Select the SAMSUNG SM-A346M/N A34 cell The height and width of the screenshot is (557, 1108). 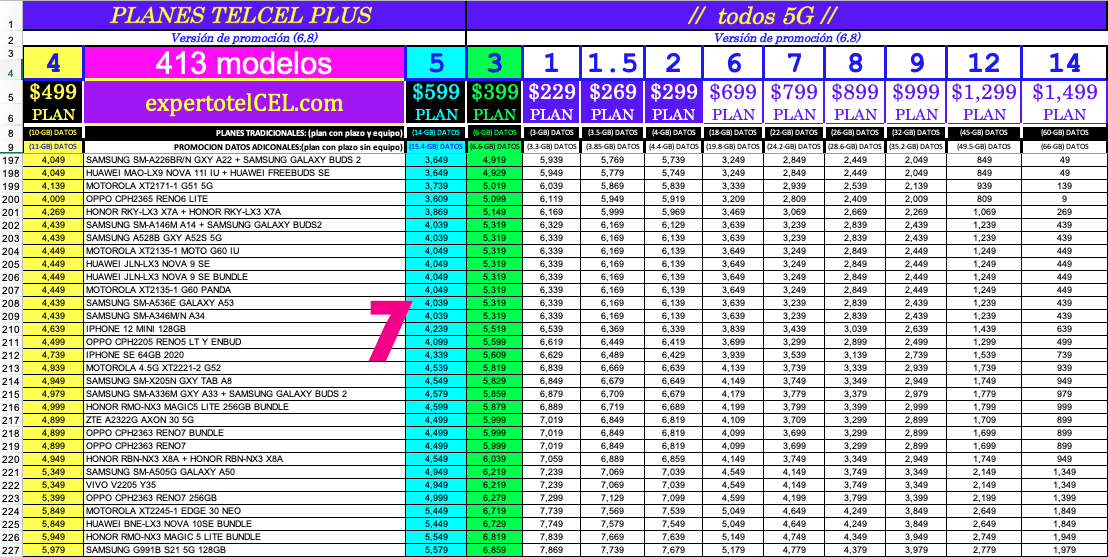244,316
